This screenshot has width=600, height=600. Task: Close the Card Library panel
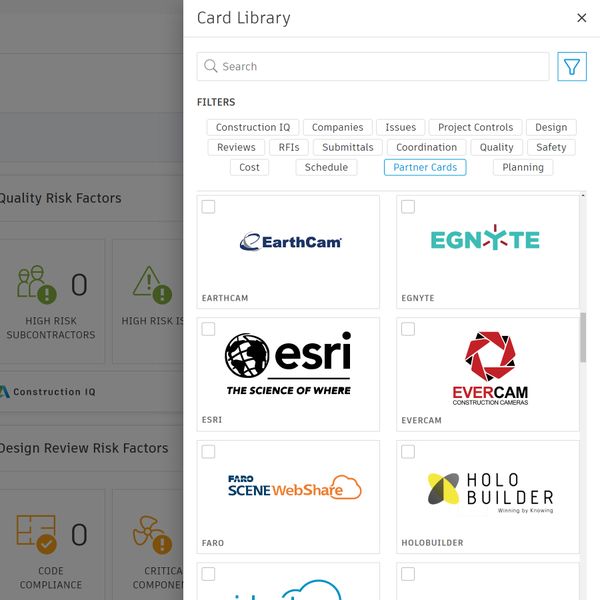[582, 18]
